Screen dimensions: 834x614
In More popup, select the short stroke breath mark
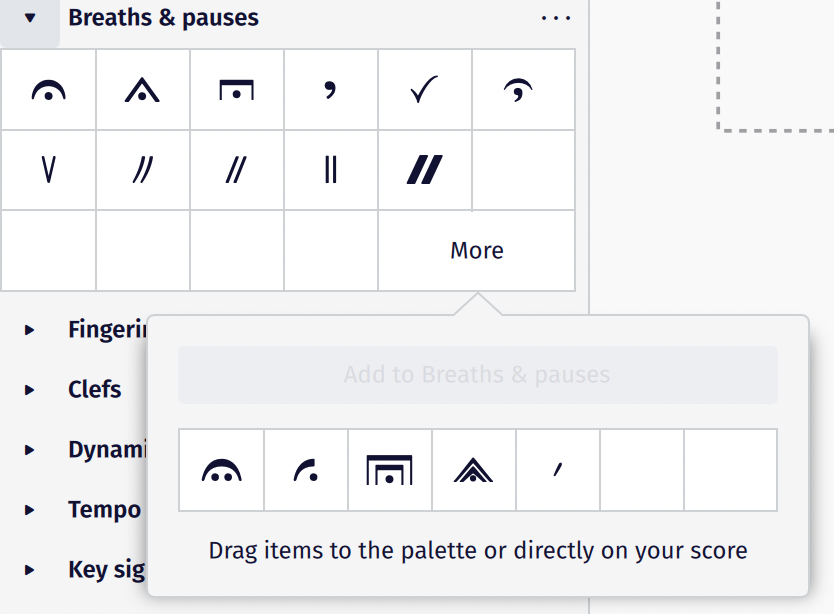coord(558,470)
